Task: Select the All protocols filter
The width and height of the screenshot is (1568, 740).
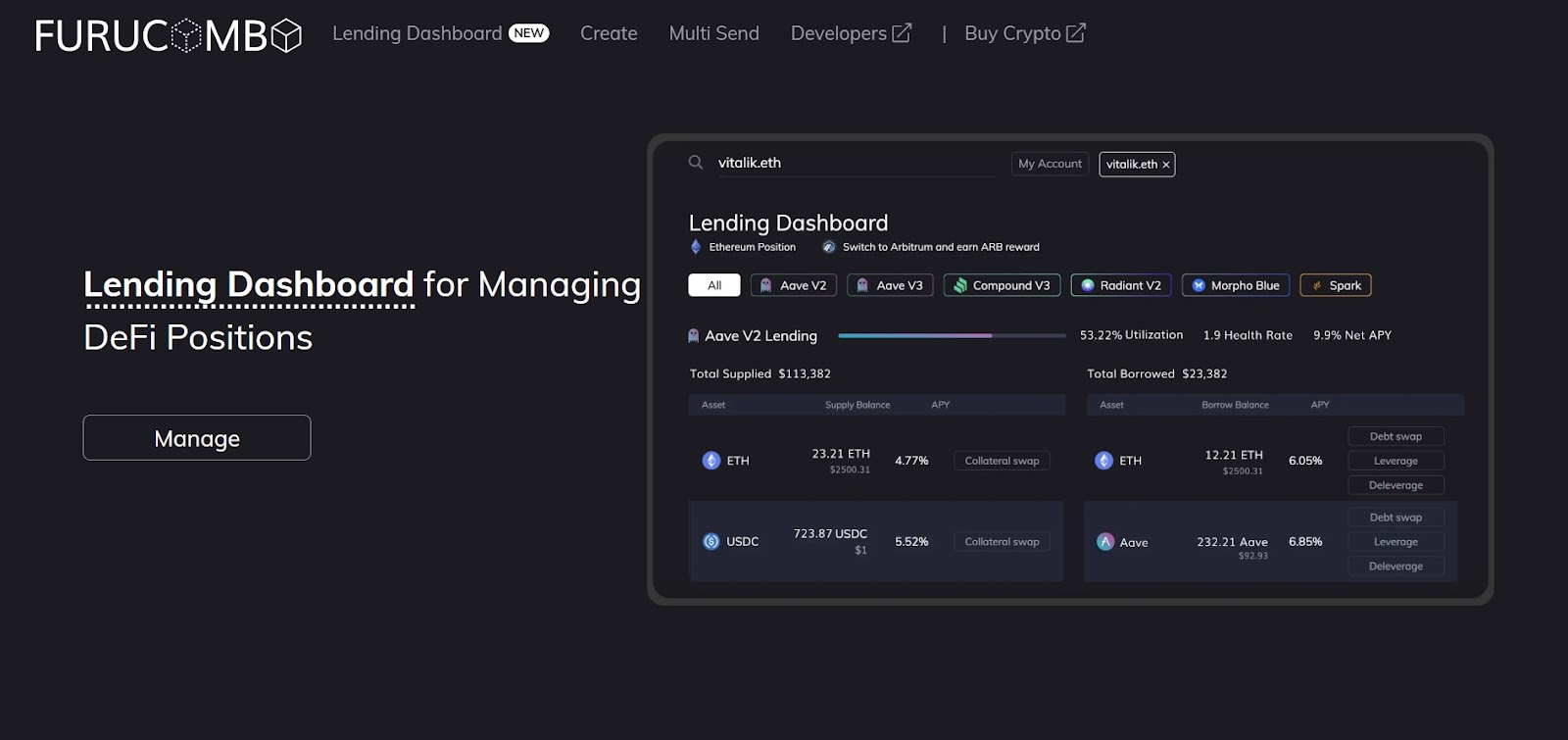Action: click(x=714, y=285)
